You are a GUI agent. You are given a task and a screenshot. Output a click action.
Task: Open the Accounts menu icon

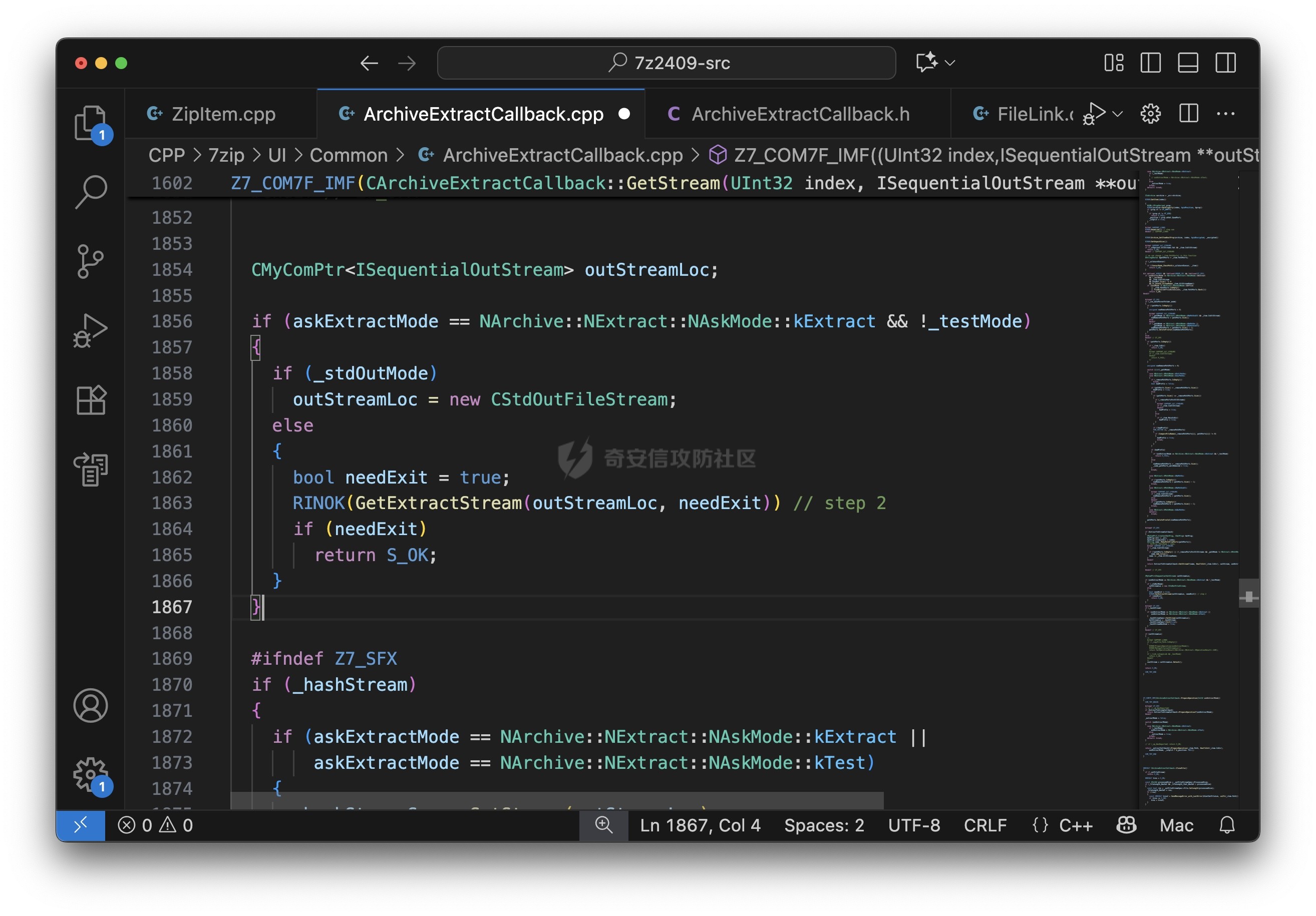91,705
